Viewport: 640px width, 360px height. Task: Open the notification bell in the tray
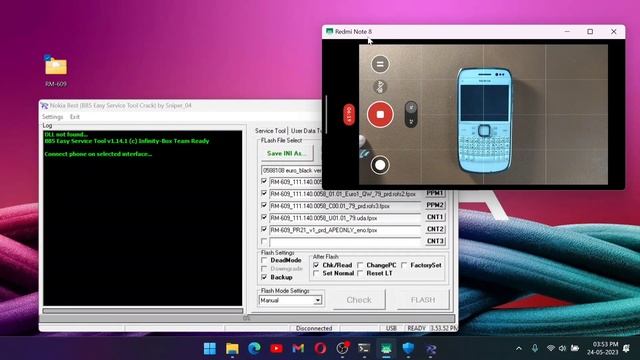(626, 349)
